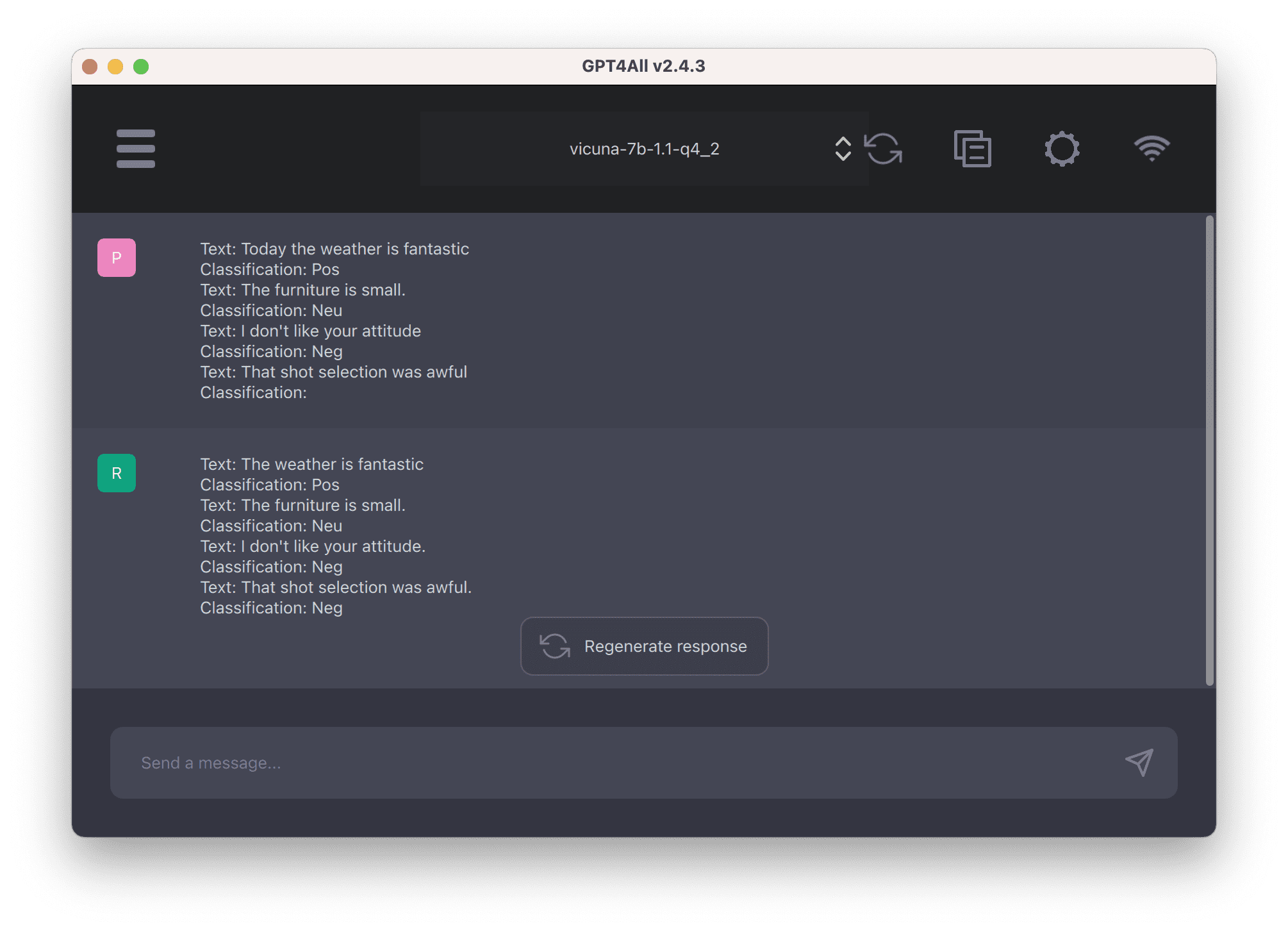Select the prompt text starting with Today the weather
Viewport: 1288px width, 932px height.
(x=334, y=249)
